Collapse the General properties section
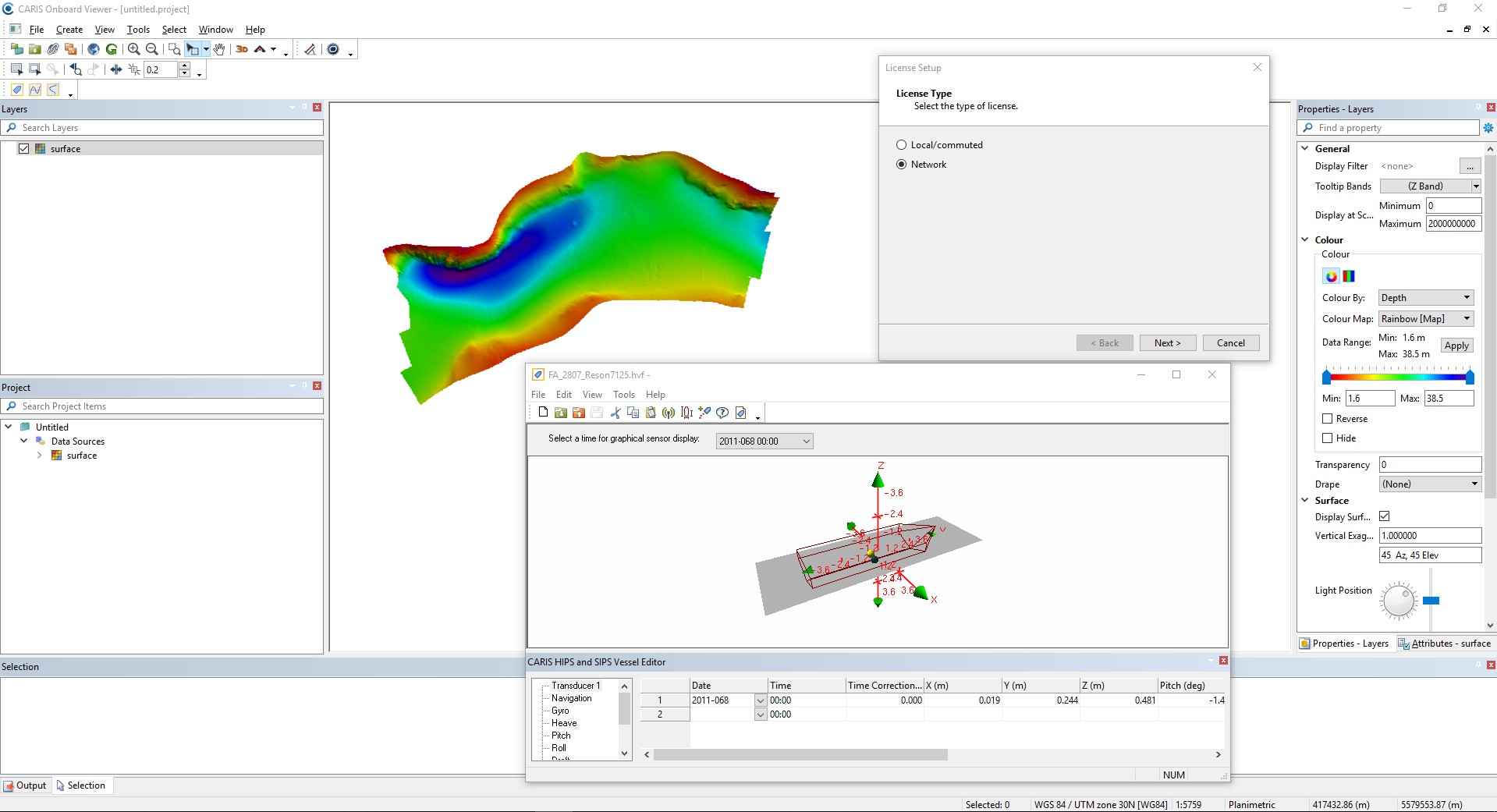Screen dimensions: 1497x812 click(x=1304, y=148)
